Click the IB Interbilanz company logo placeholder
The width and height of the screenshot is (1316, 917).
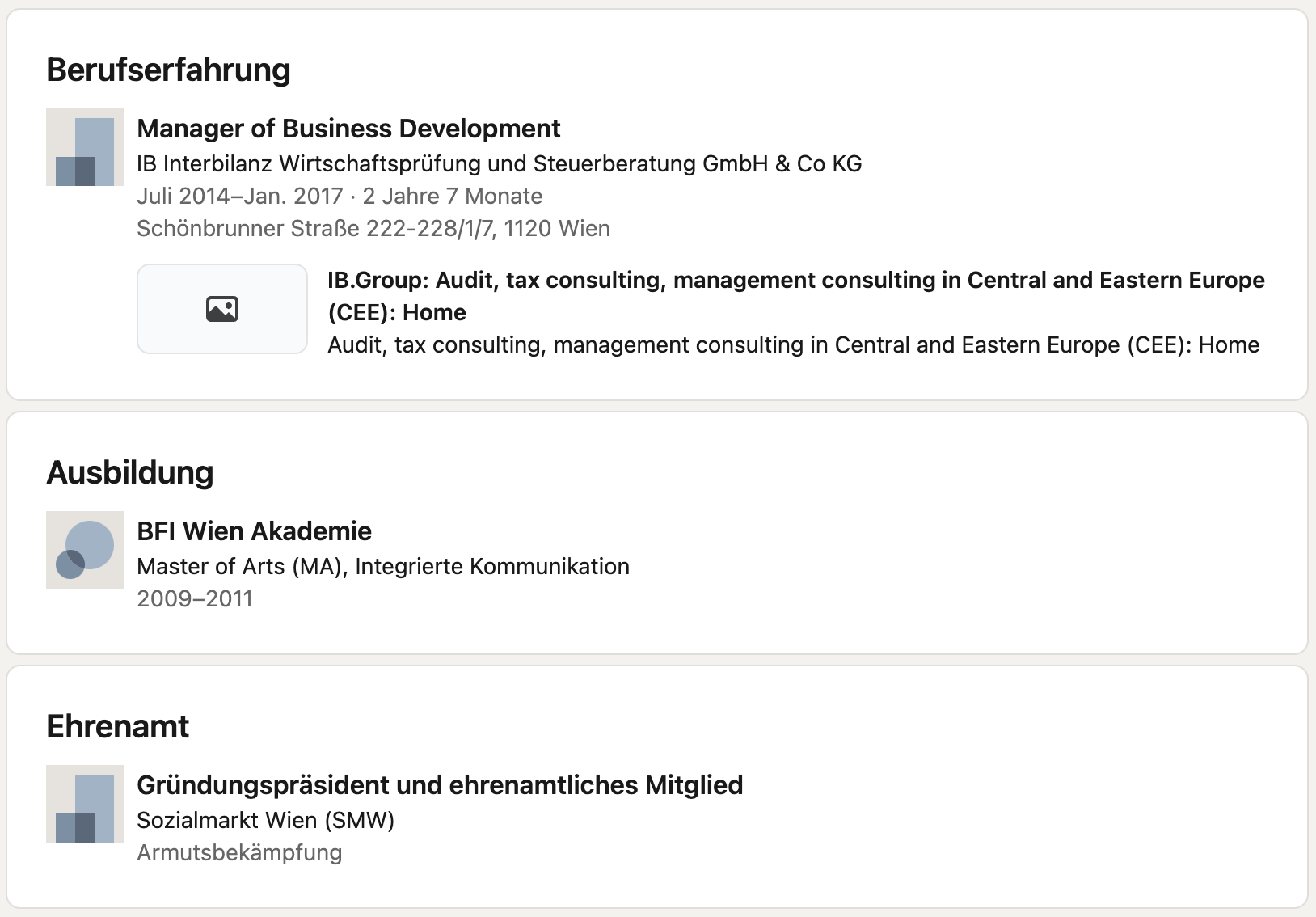click(x=85, y=147)
